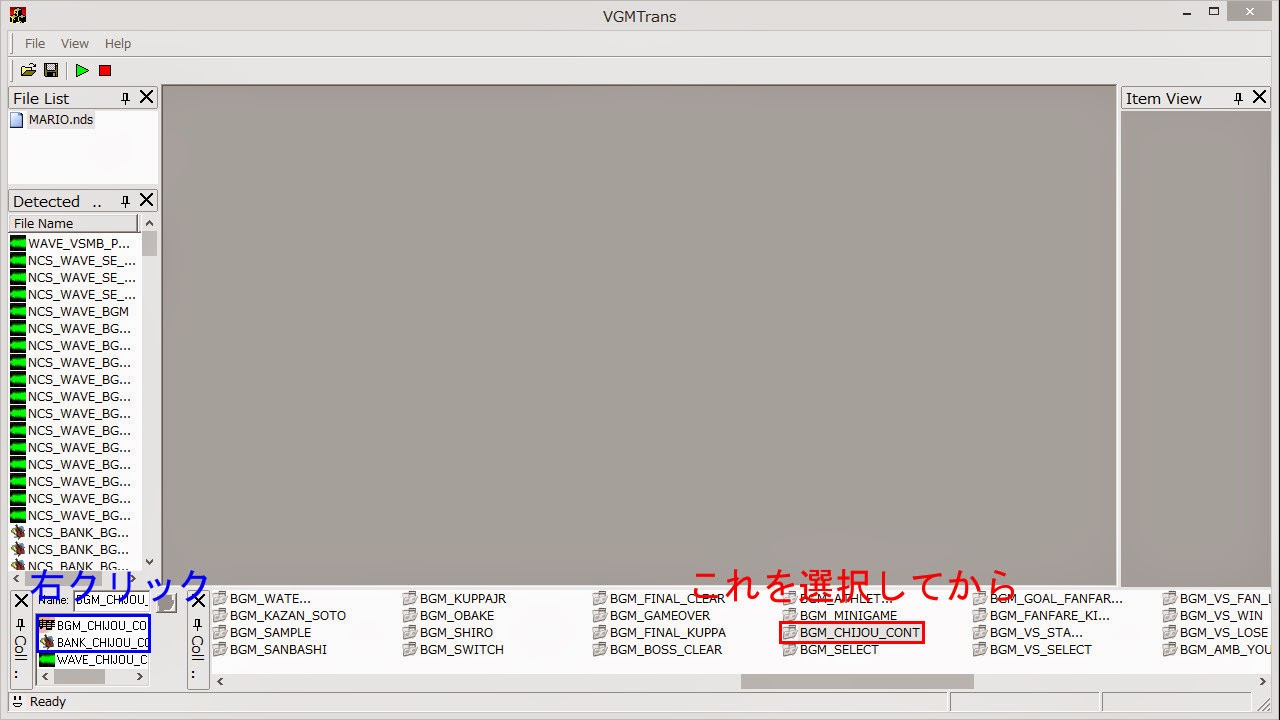Select the BGM_FINAL_KUPPA collection
The width and height of the screenshot is (1280, 720).
(x=668, y=633)
